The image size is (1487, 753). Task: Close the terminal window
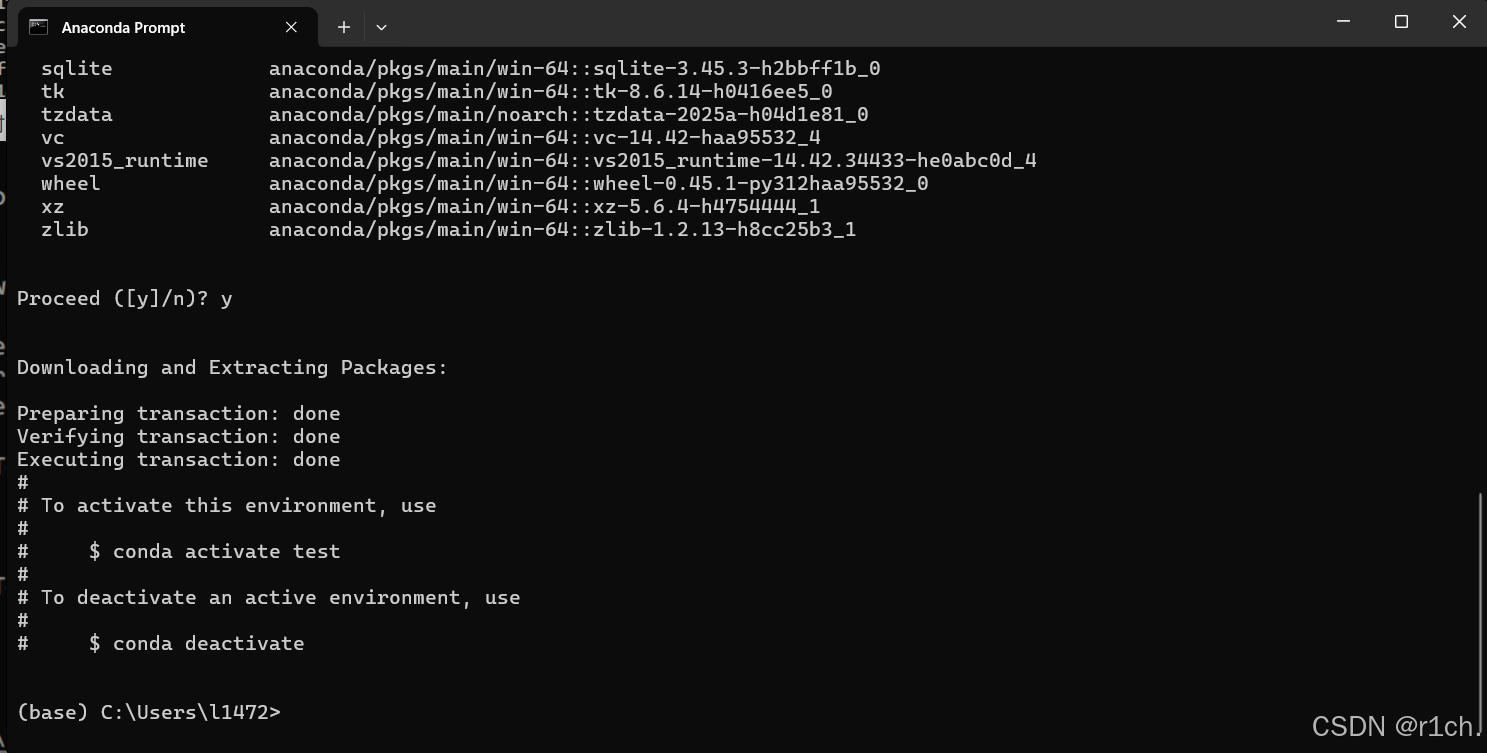coord(1459,22)
